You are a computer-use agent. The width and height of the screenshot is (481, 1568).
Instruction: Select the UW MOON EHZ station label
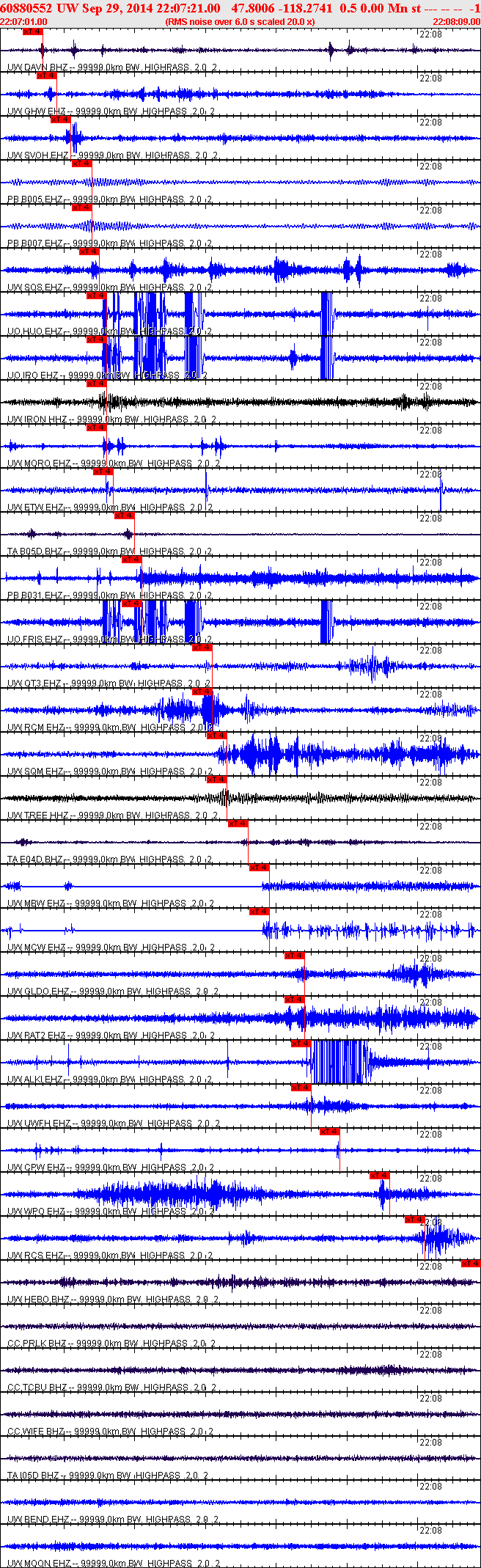coord(39,1564)
